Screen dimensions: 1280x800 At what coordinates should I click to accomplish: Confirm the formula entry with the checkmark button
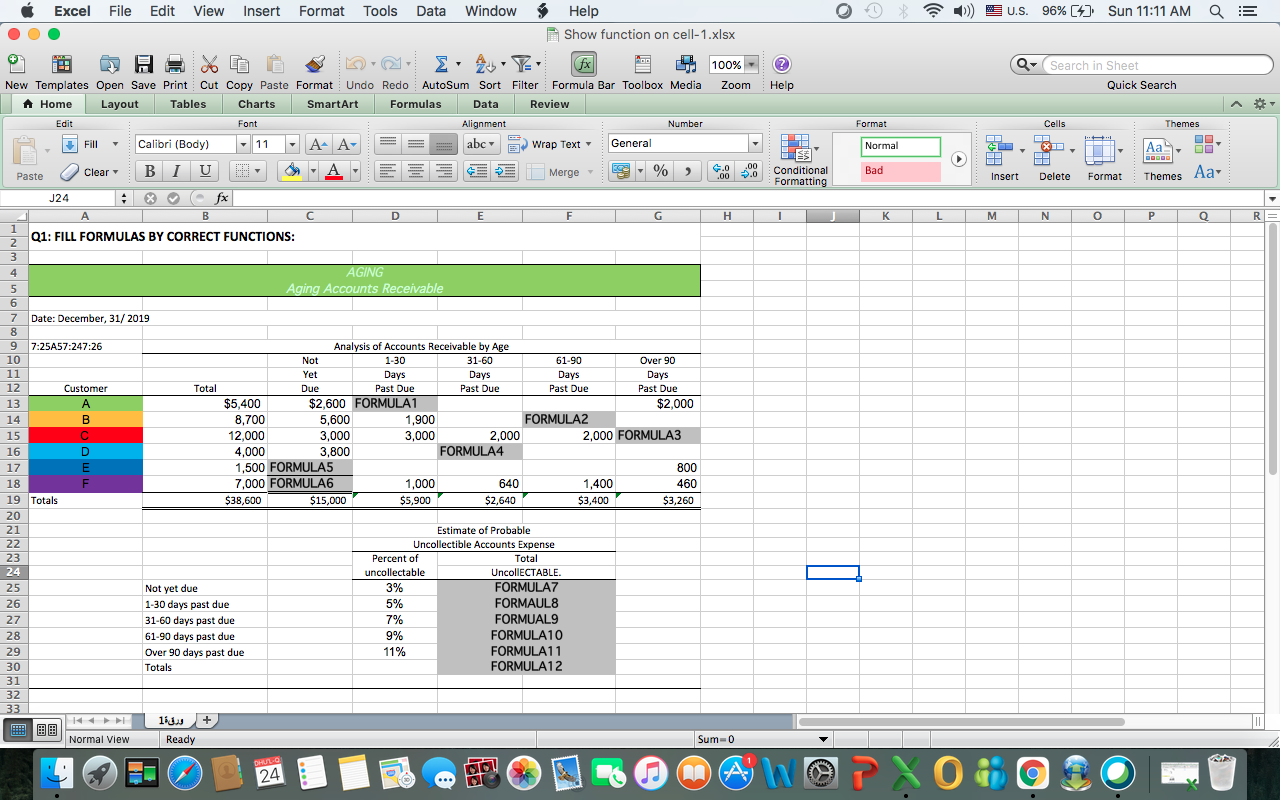pyautogui.click(x=171, y=198)
